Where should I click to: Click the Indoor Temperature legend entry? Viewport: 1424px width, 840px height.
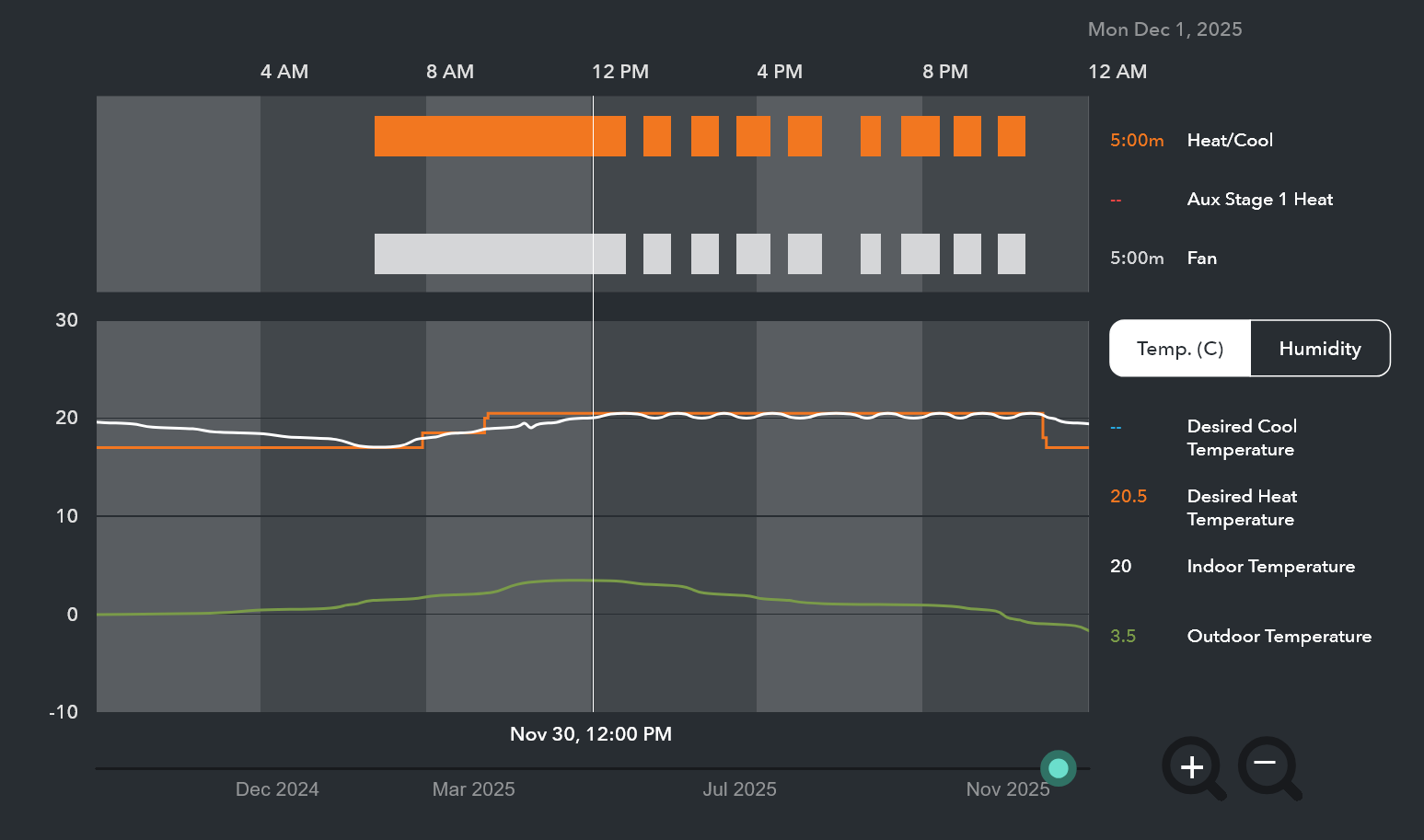(1270, 567)
